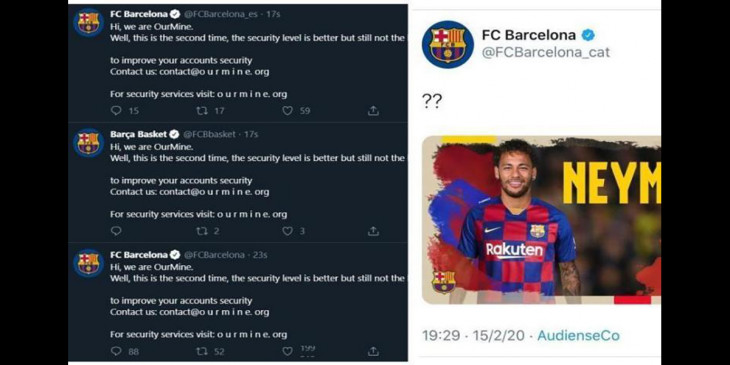Retweet the Barça Basket tweet
This screenshot has height=365, width=730.
[x=202, y=231]
